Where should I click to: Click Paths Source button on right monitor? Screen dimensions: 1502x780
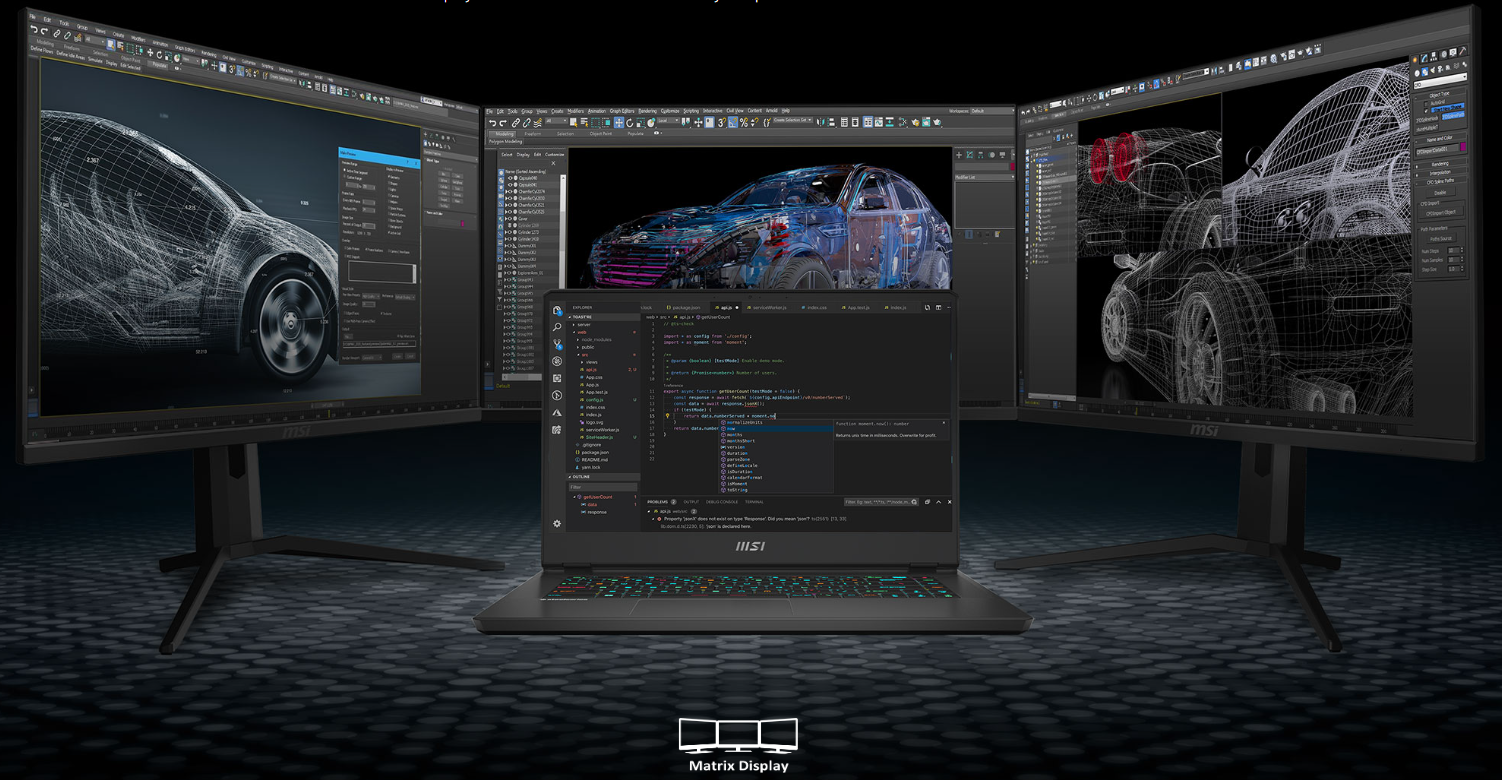tap(1441, 239)
